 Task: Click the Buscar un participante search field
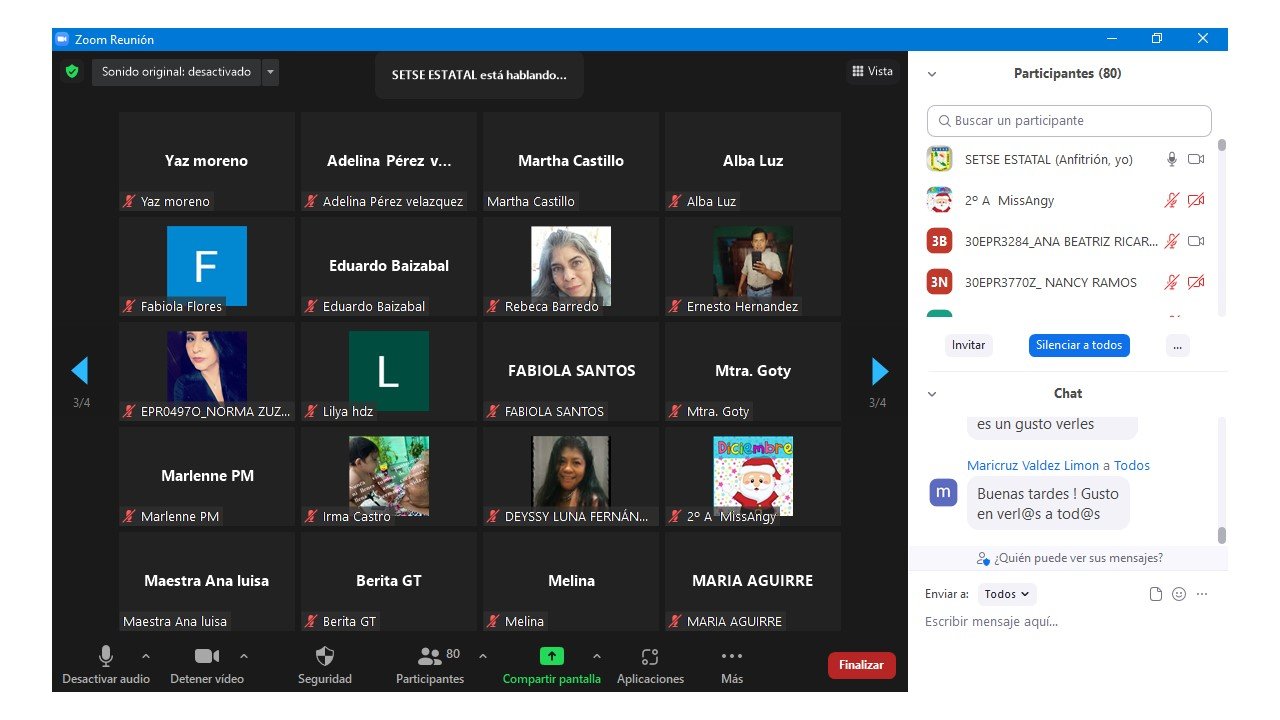(x=1069, y=121)
